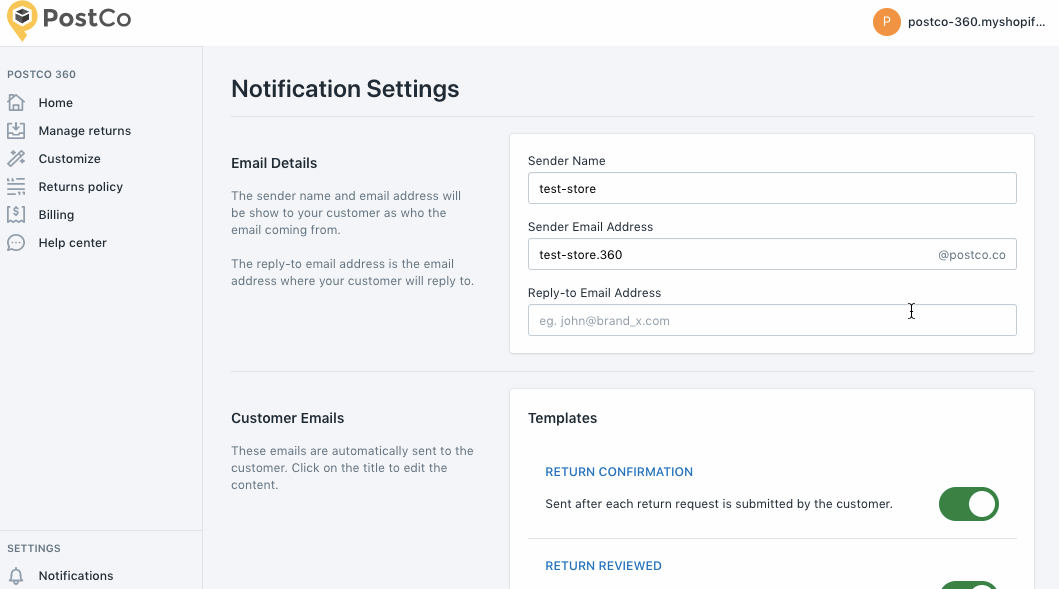The image size is (1059, 589).
Task: Click the Returns policy list icon
Action: pyautogui.click(x=16, y=187)
